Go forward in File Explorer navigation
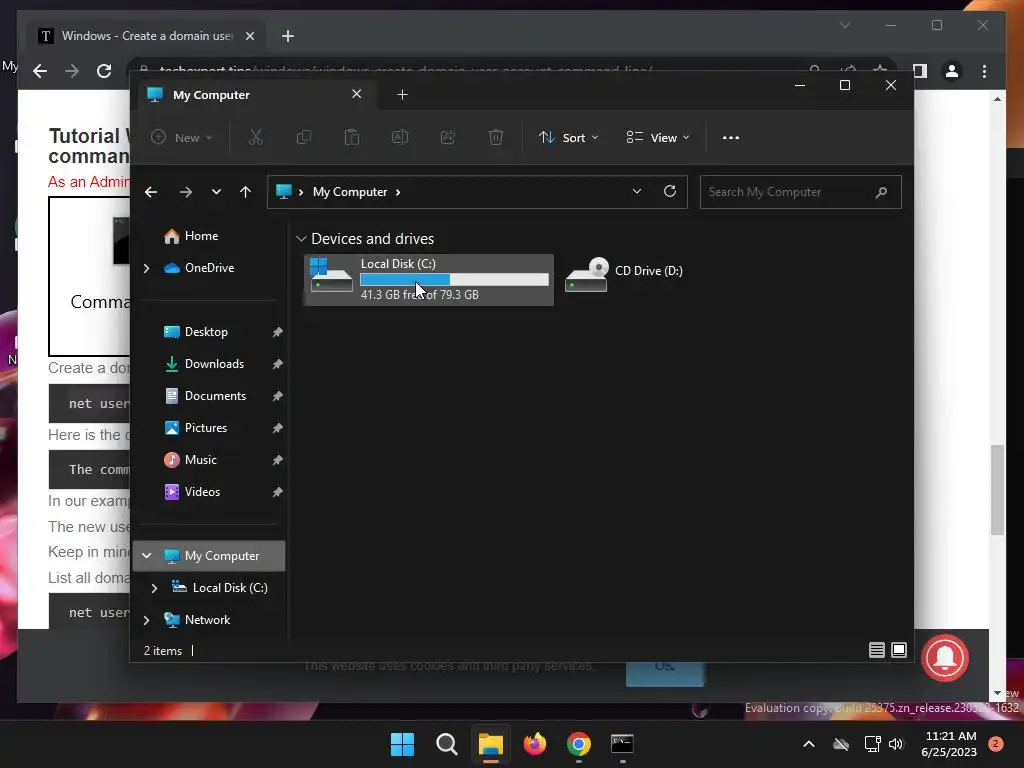The image size is (1024, 768). 185,192
